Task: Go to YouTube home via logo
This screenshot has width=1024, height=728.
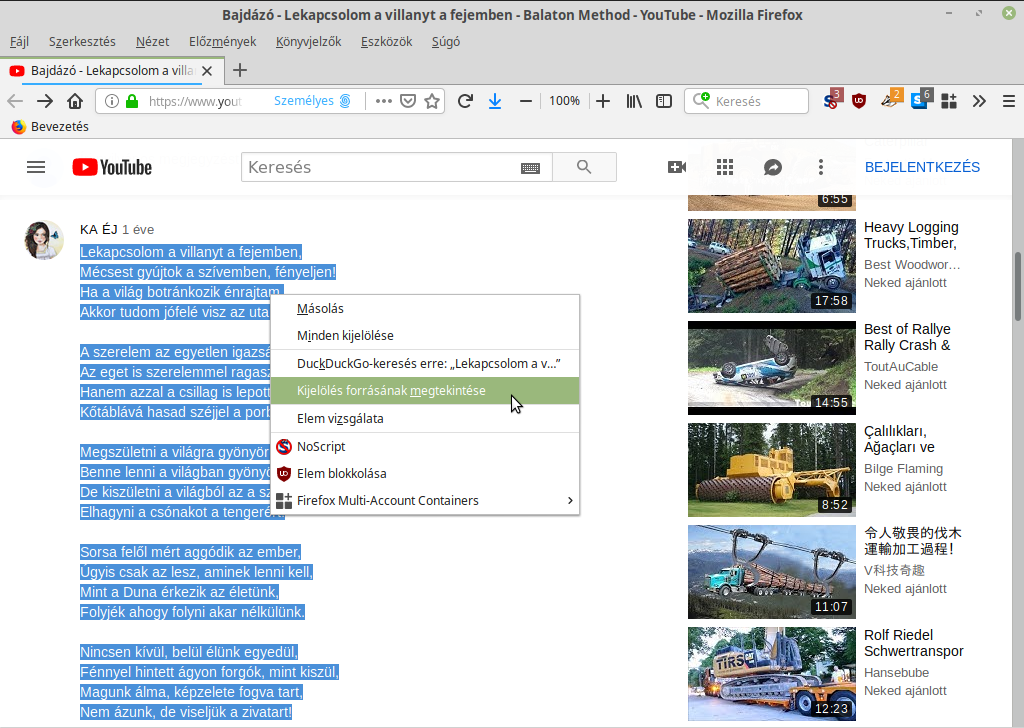Action: click(112, 167)
